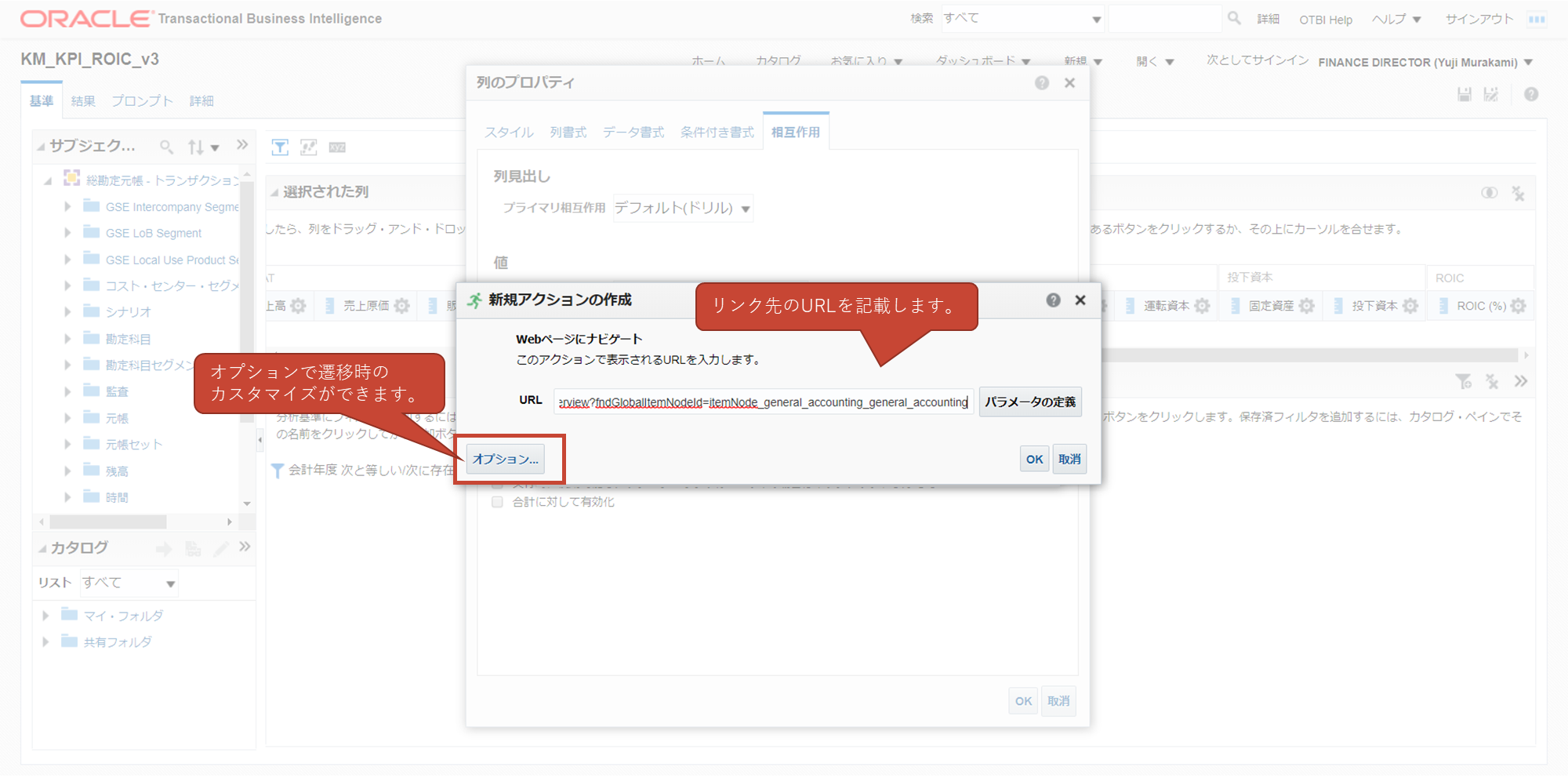Click the search magnifier in header

click(1234, 17)
